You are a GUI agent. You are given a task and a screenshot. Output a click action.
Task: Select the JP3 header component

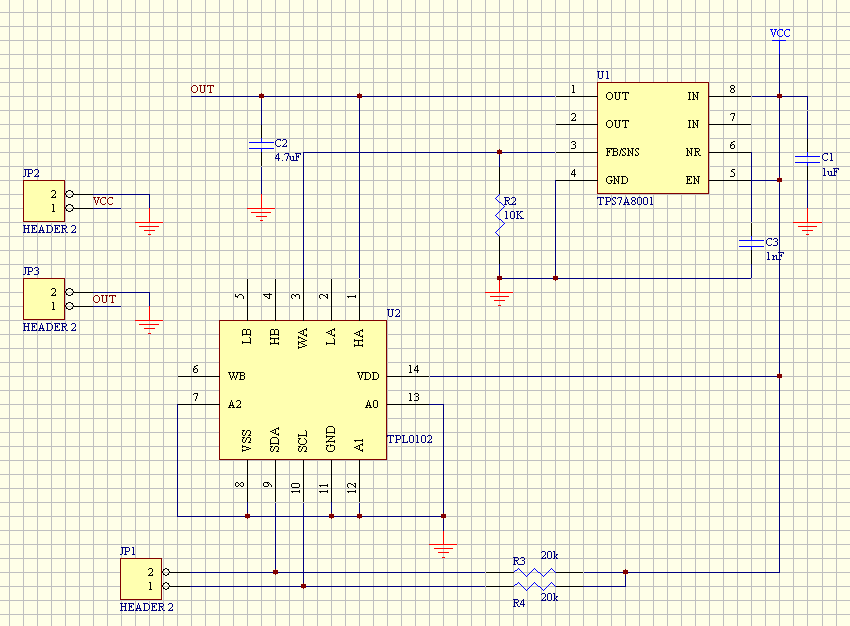[44, 299]
